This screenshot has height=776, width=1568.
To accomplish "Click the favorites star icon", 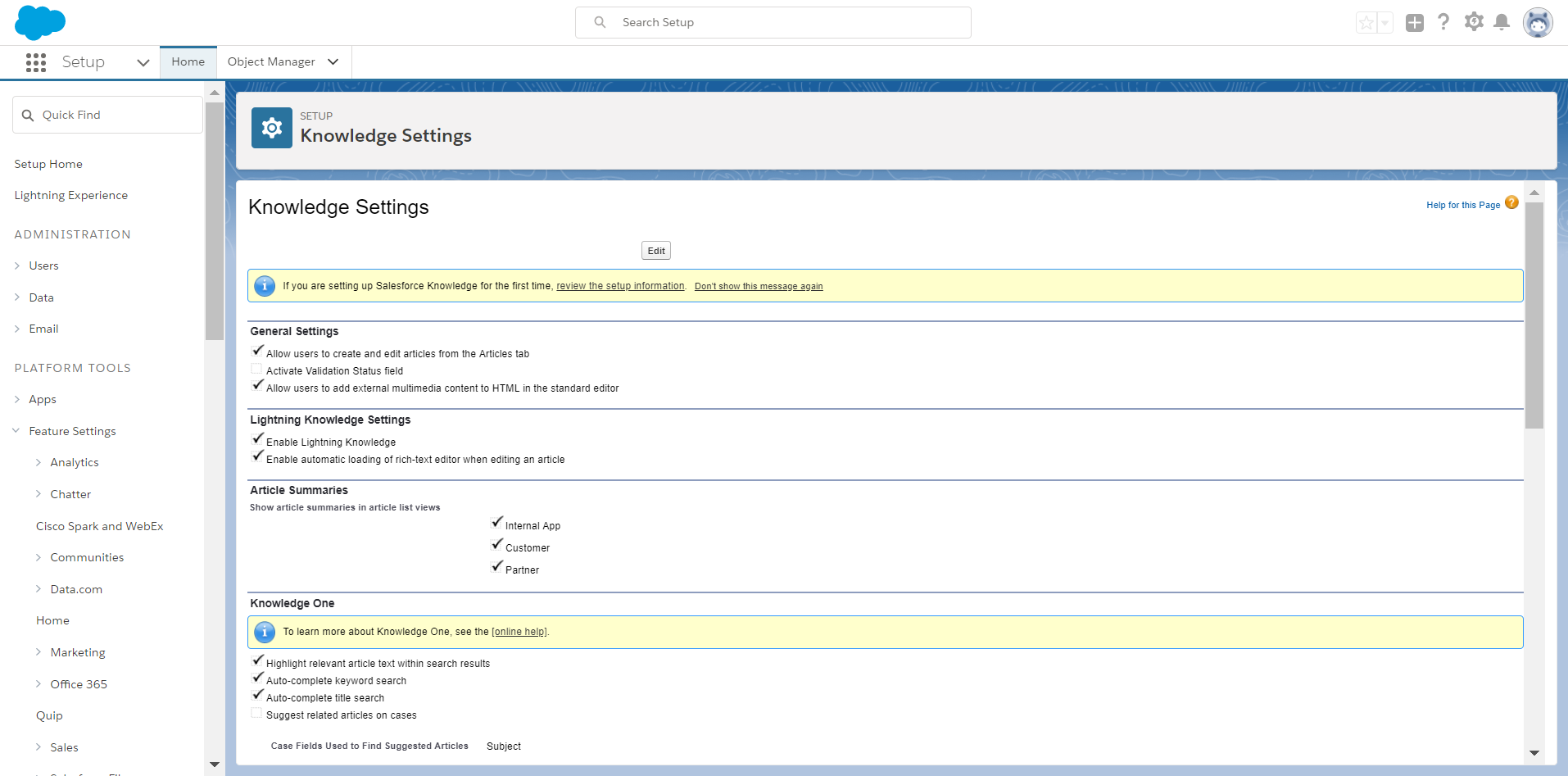I will pyautogui.click(x=1366, y=23).
